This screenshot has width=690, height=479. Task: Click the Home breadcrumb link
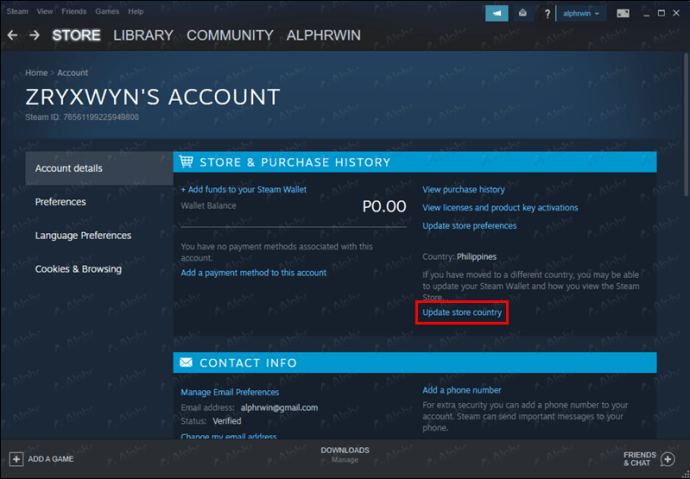click(x=36, y=73)
